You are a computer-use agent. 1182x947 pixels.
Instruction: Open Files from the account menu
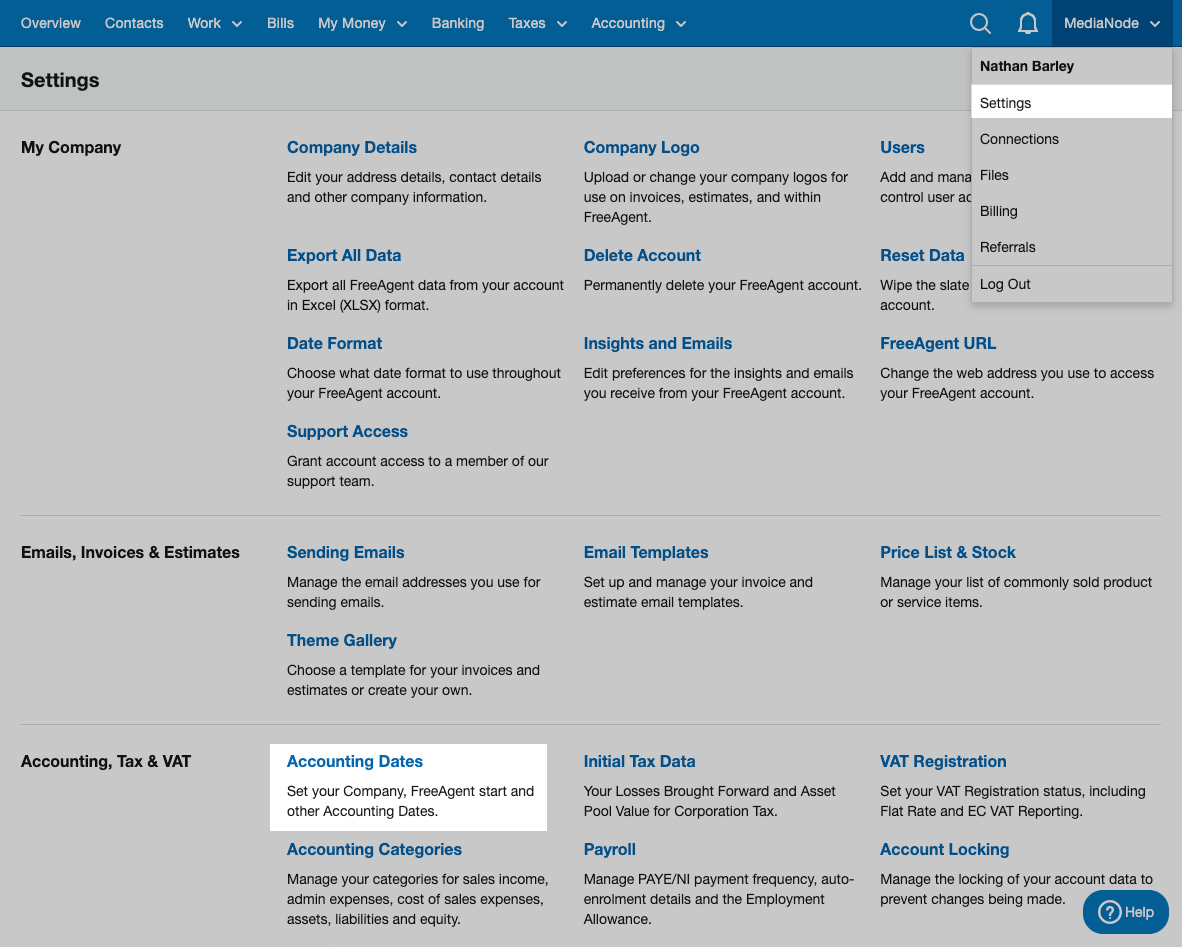click(994, 175)
